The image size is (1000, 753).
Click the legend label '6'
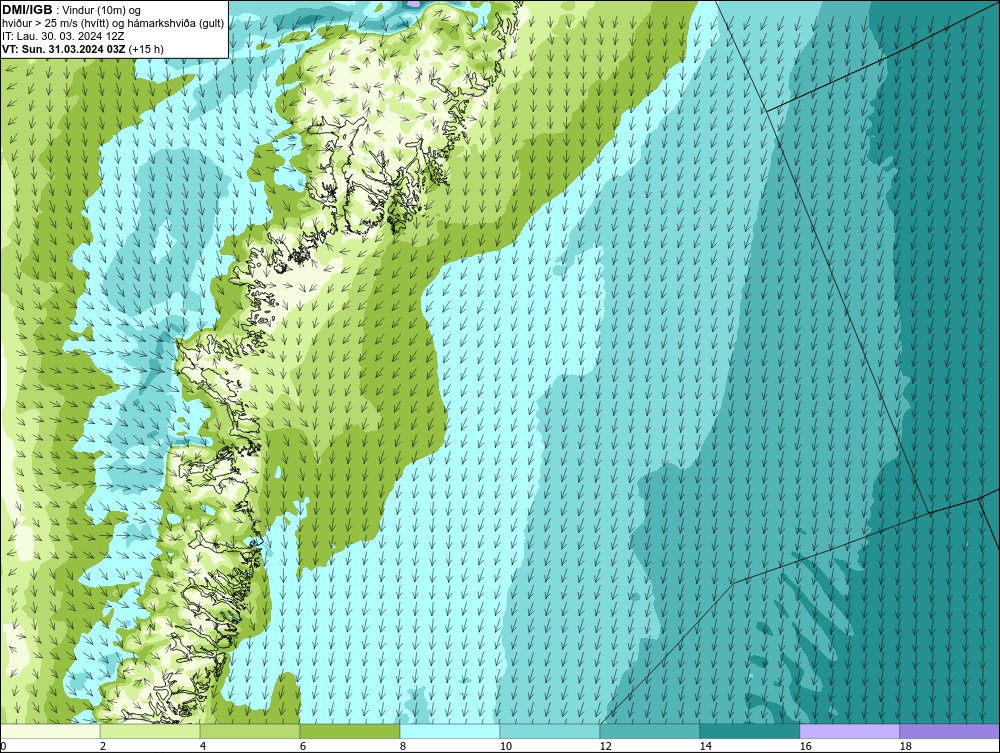pos(302,746)
